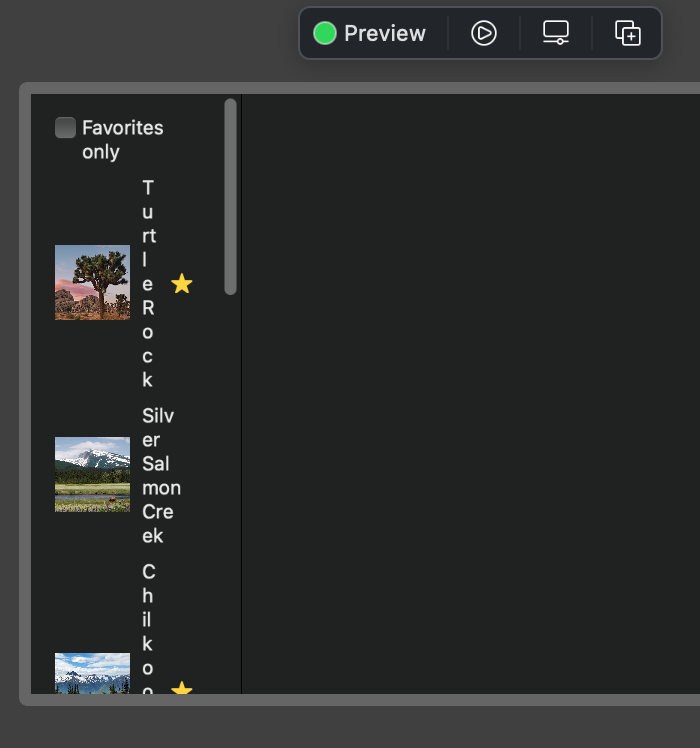700x748 pixels.
Task: Select the Turtle Rock thumbnail image
Action: 93,282
